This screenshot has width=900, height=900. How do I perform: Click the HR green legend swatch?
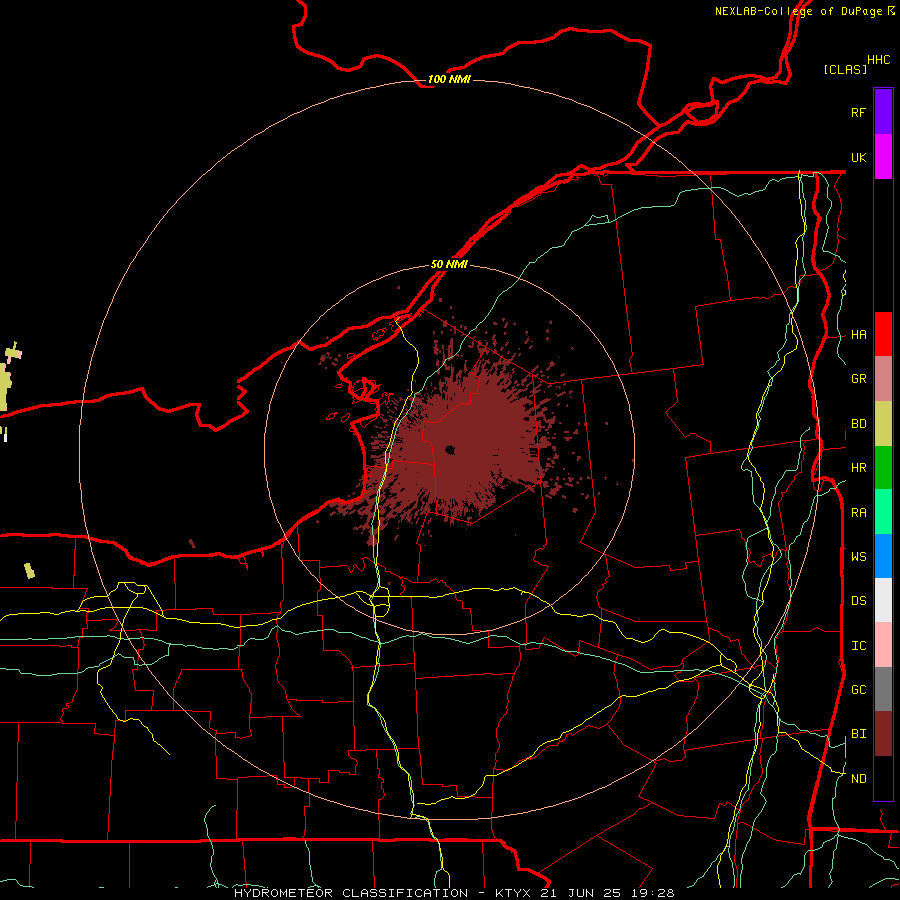pos(883,468)
